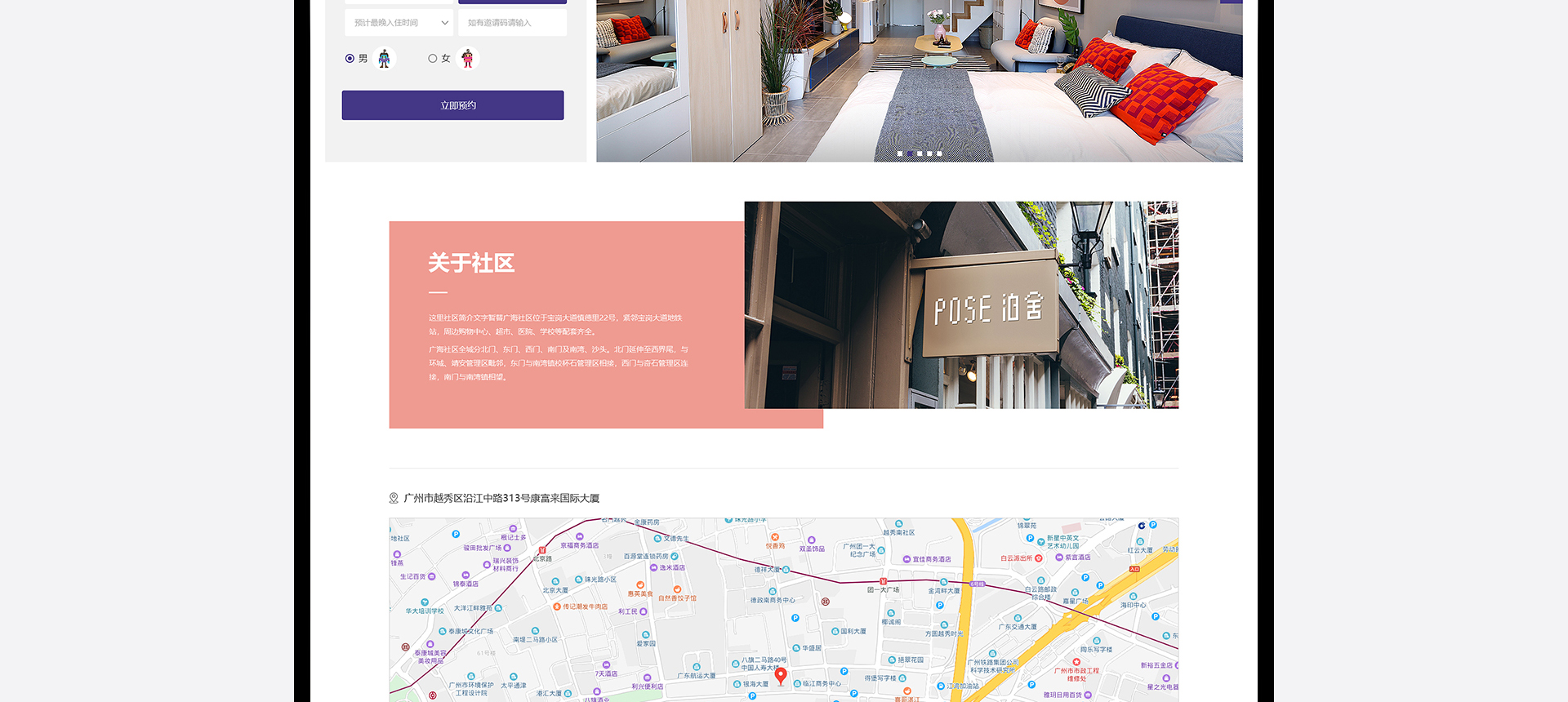
Task: Click the 广州市越秀区沿江中路313号 address text
Action: (501, 498)
